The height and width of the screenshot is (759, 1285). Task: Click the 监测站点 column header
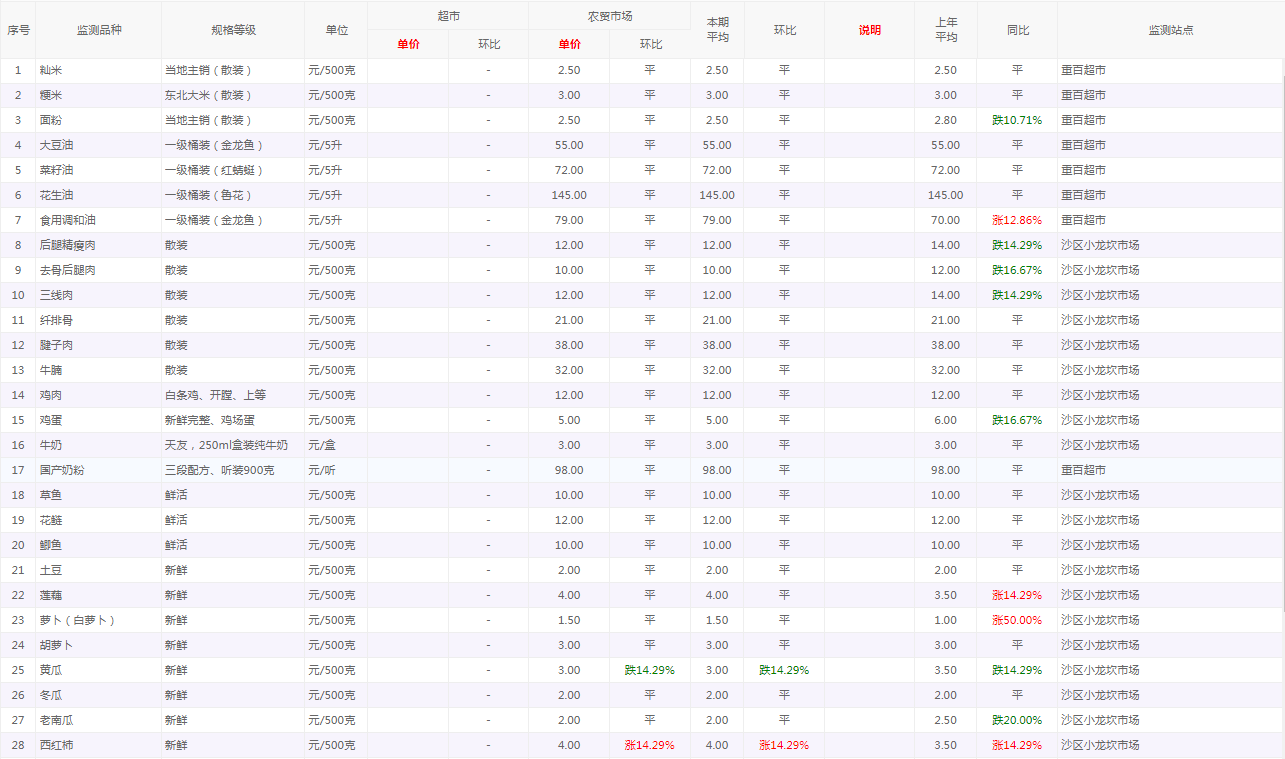(x=1170, y=30)
